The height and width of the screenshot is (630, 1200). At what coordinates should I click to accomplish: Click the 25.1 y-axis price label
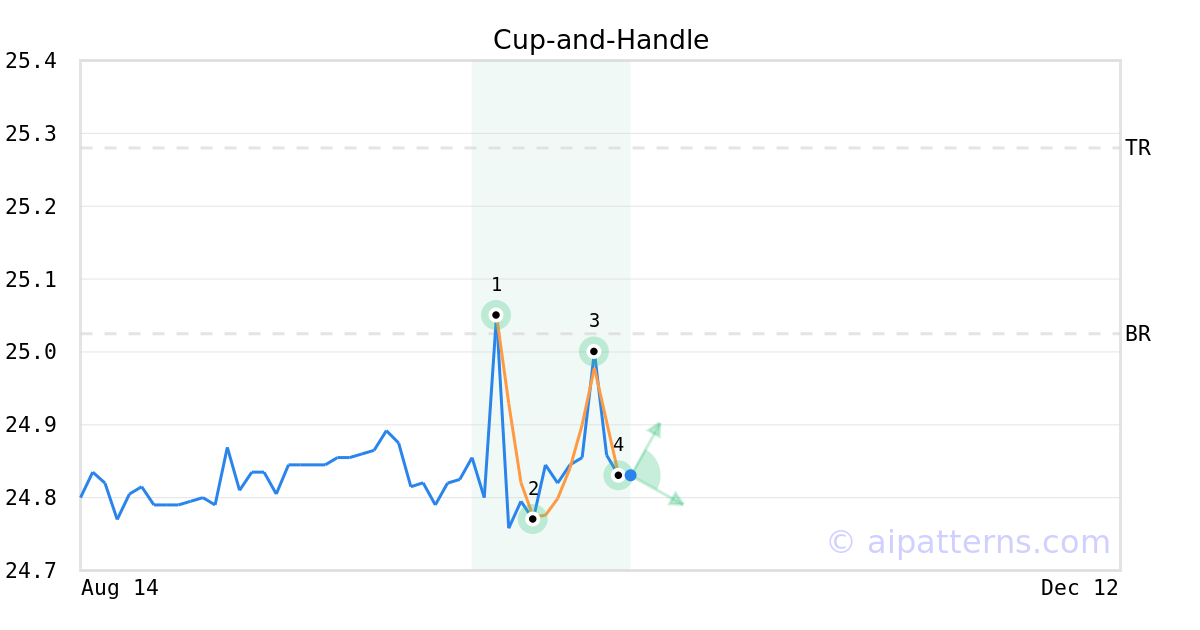pyautogui.click(x=30, y=279)
